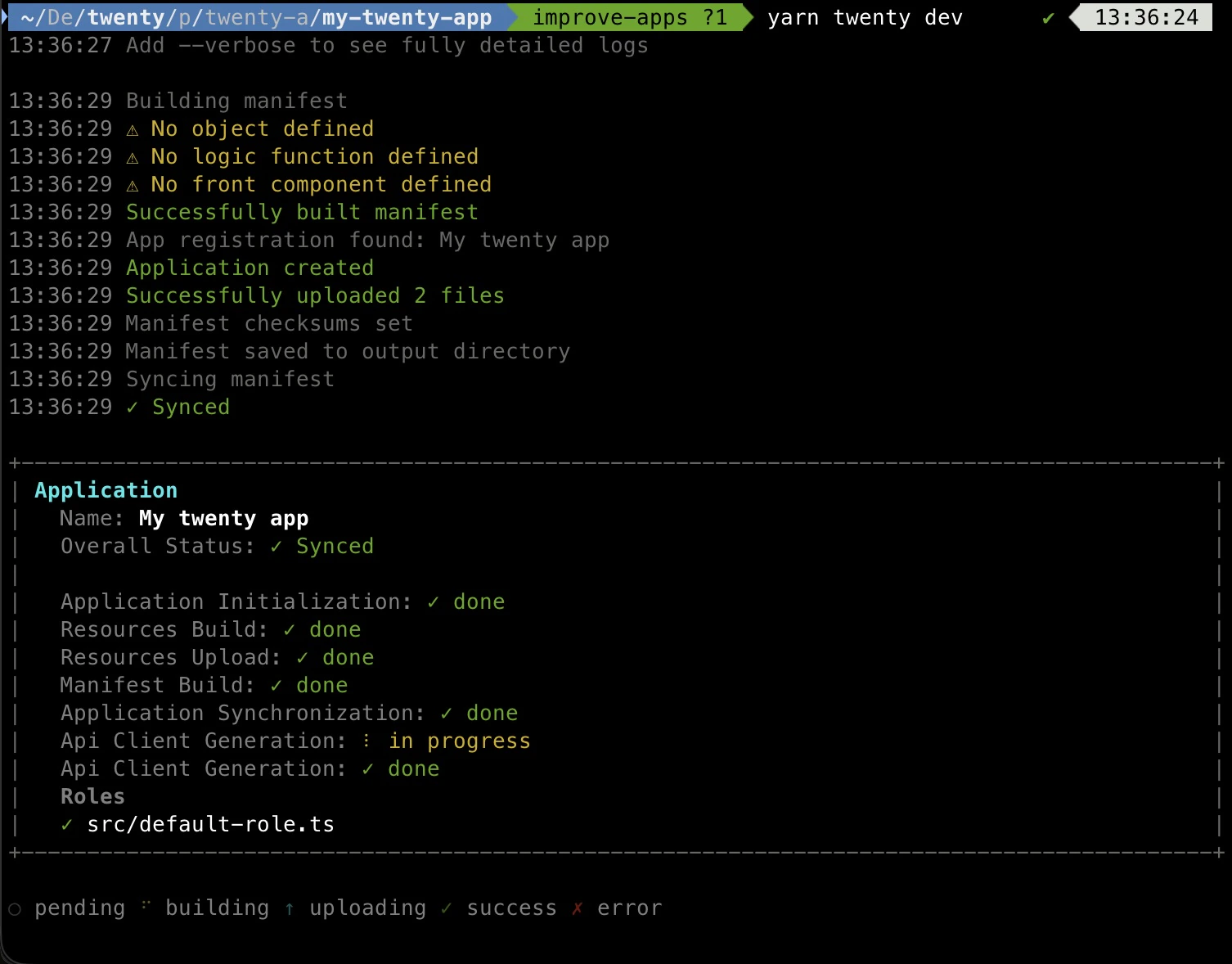Click "Successfully built manifest" log line
This screenshot has height=964, width=1232.
click(x=302, y=212)
